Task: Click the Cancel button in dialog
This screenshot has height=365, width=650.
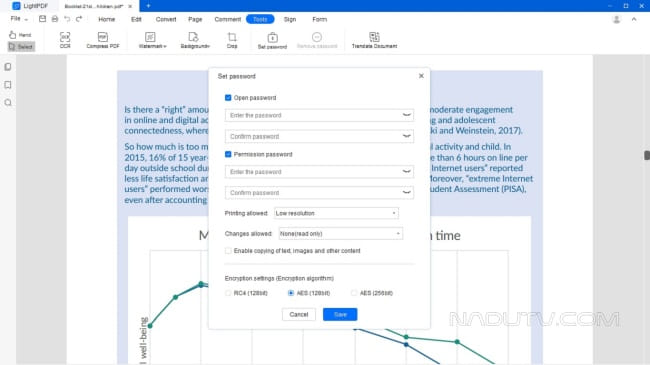Action: pos(299,314)
